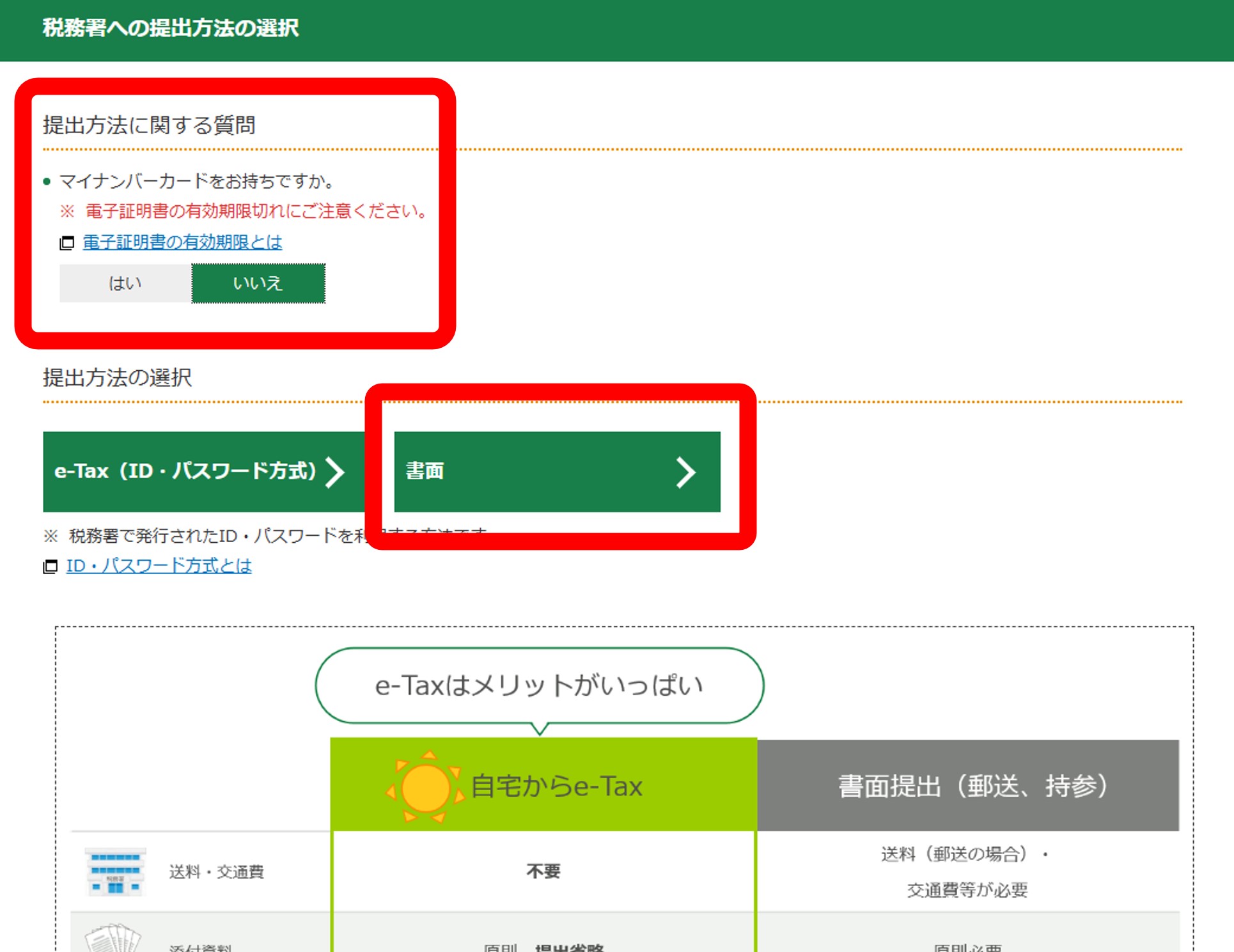Click 自宅からe-Tax column header
Screen dimensions: 1234x952
556,786
